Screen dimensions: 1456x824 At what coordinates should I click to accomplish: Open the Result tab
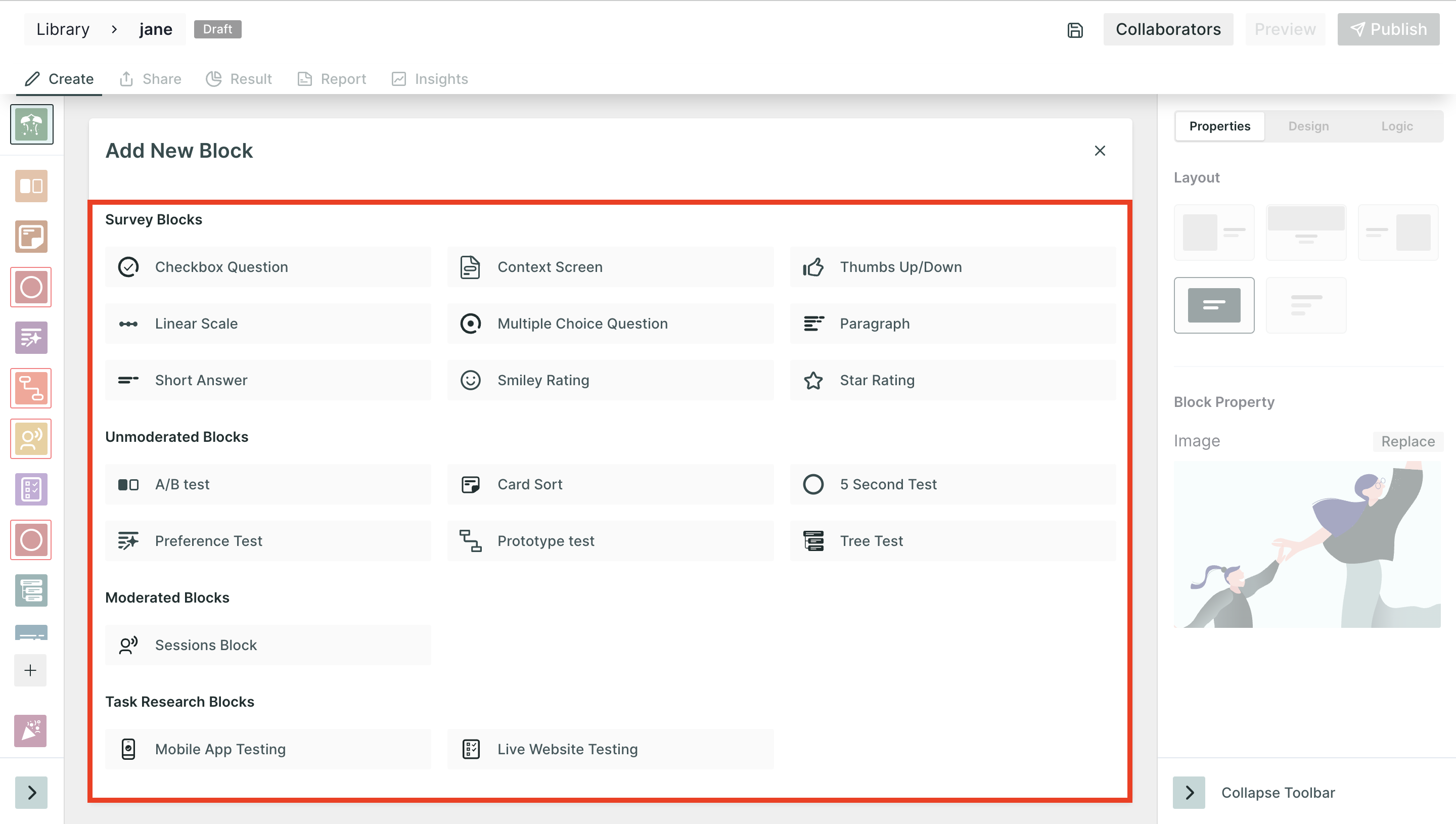click(x=239, y=79)
